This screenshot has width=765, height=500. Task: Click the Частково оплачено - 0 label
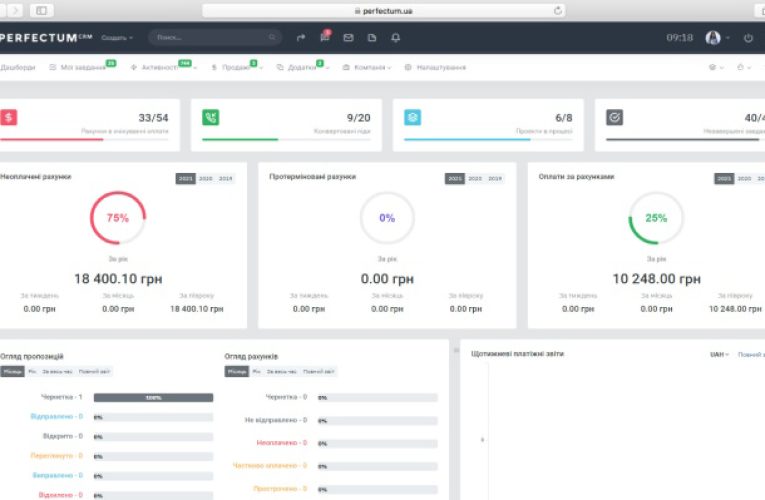coord(270,466)
